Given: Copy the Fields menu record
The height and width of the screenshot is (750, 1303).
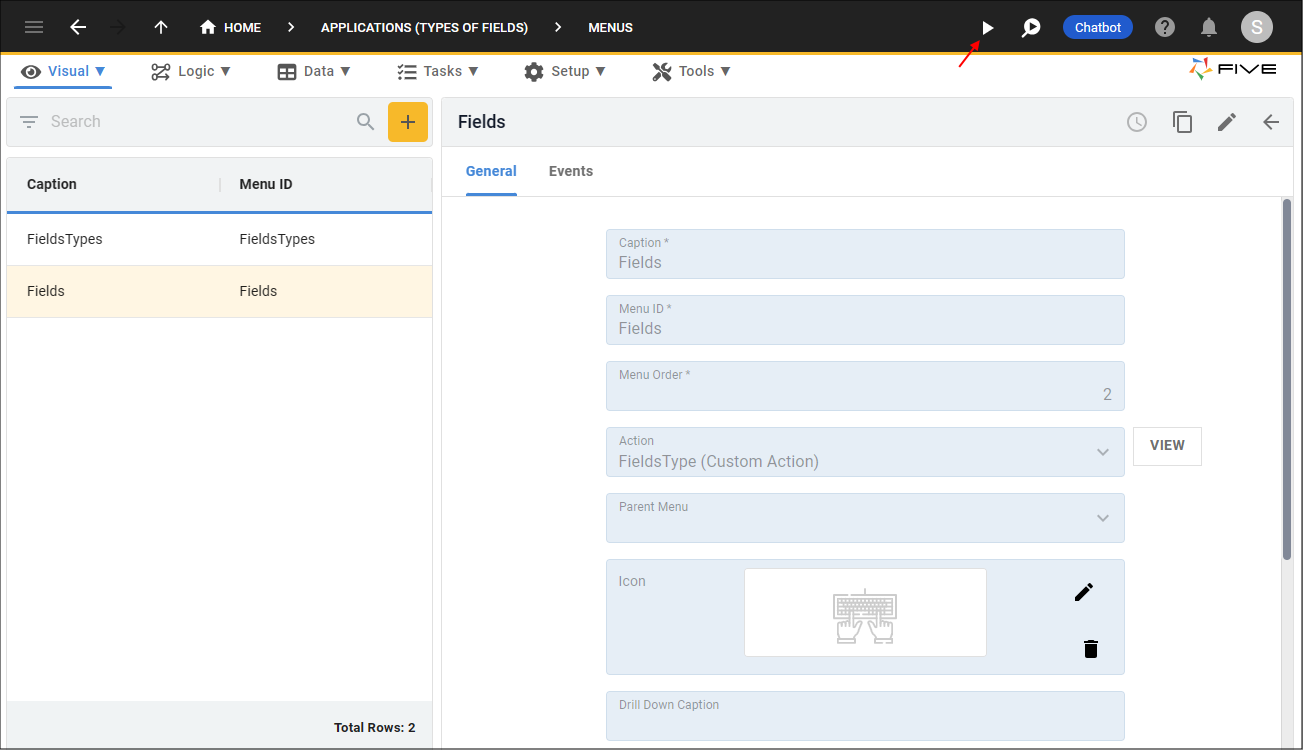Looking at the screenshot, I should click(1182, 122).
